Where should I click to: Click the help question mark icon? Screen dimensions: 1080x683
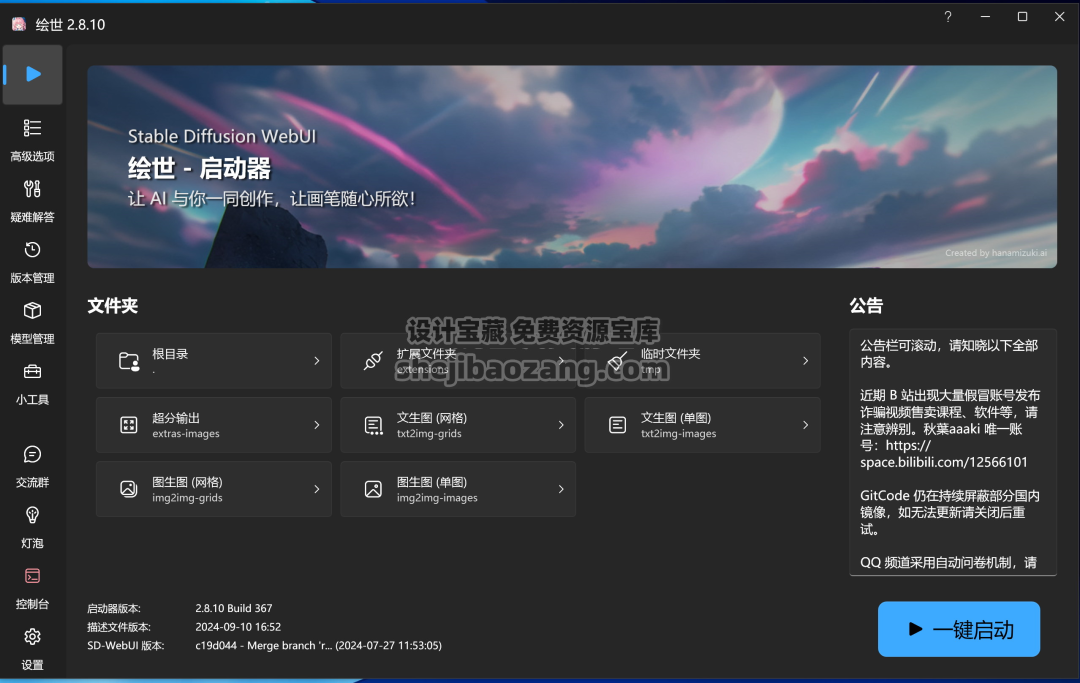point(948,17)
